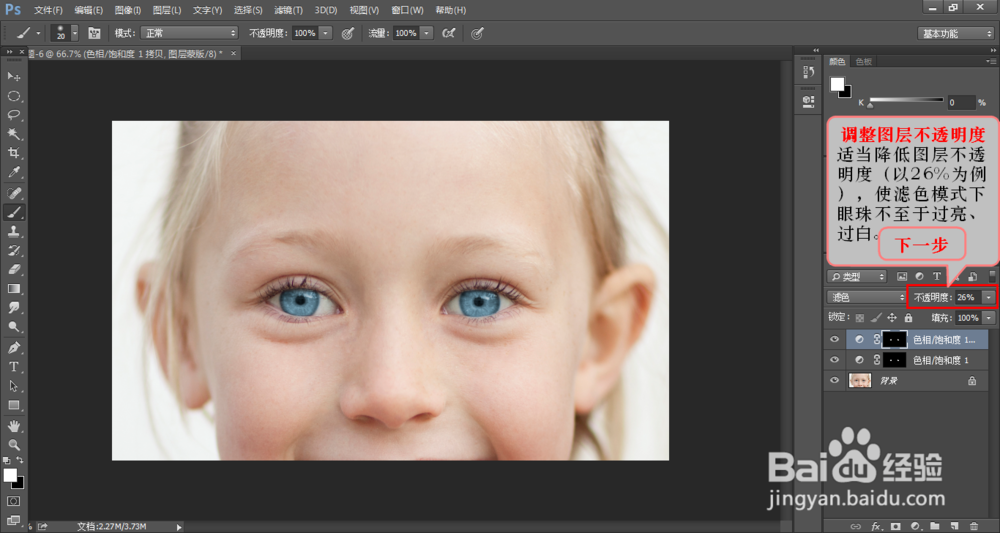This screenshot has width=1000, height=533.
Task: Open the 文件(F) menu
Action: click(x=48, y=10)
